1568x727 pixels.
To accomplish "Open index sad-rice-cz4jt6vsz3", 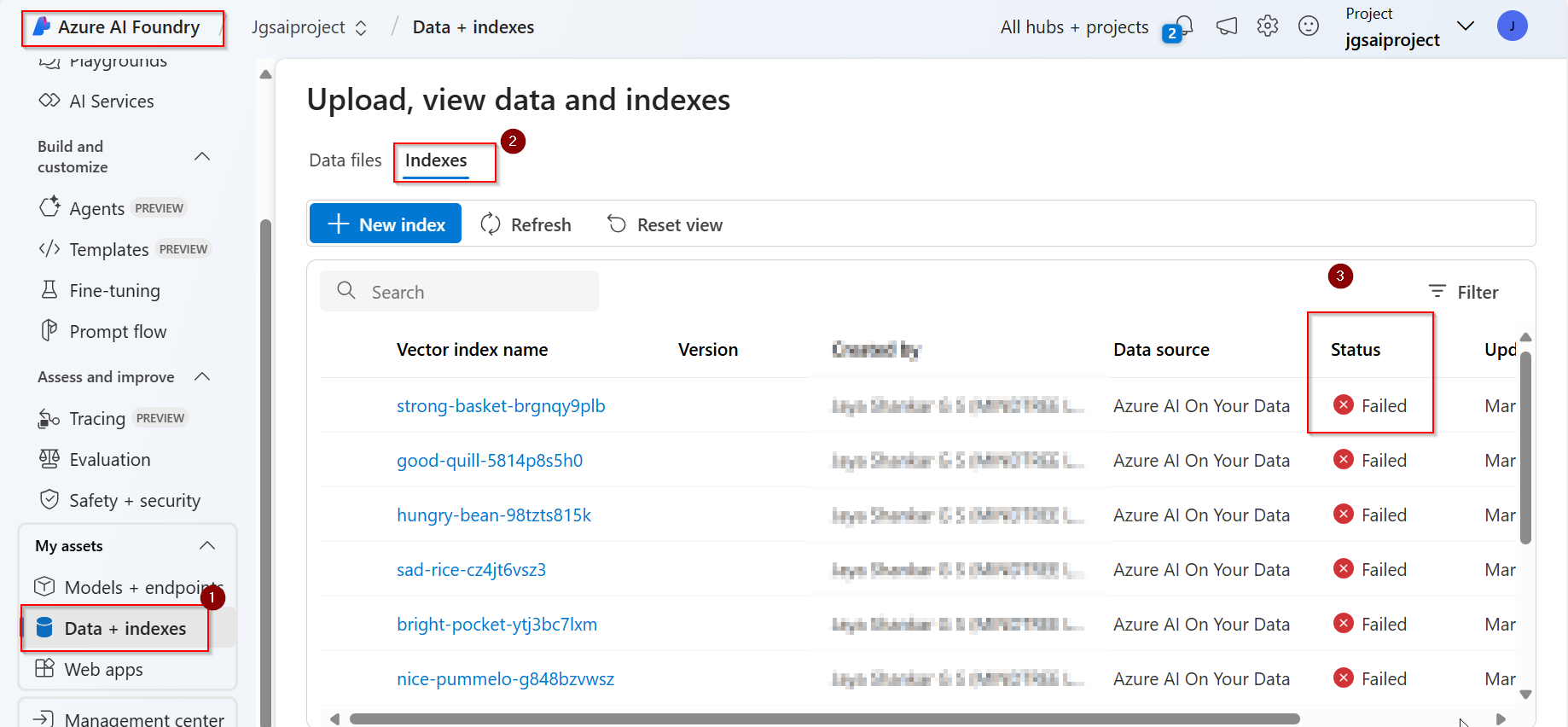I will (x=471, y=570).
